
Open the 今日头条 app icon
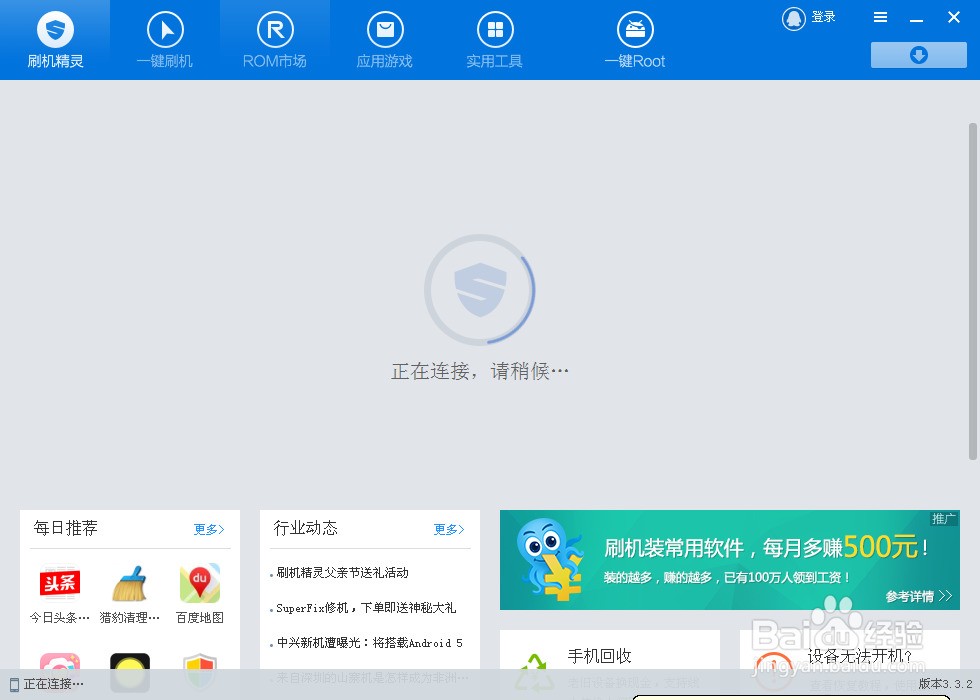click(x=59, y=583)
